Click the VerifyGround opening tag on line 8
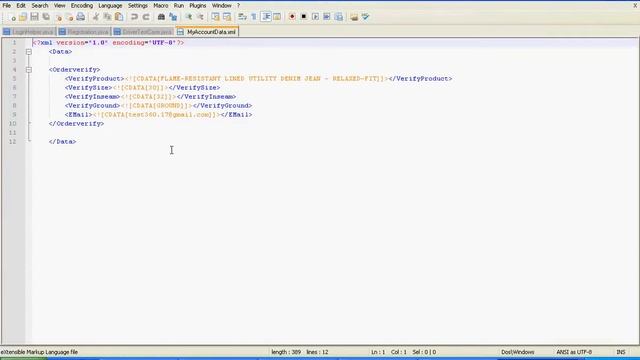Viewport: 640px width, 360px height. (x=92, y=105)
